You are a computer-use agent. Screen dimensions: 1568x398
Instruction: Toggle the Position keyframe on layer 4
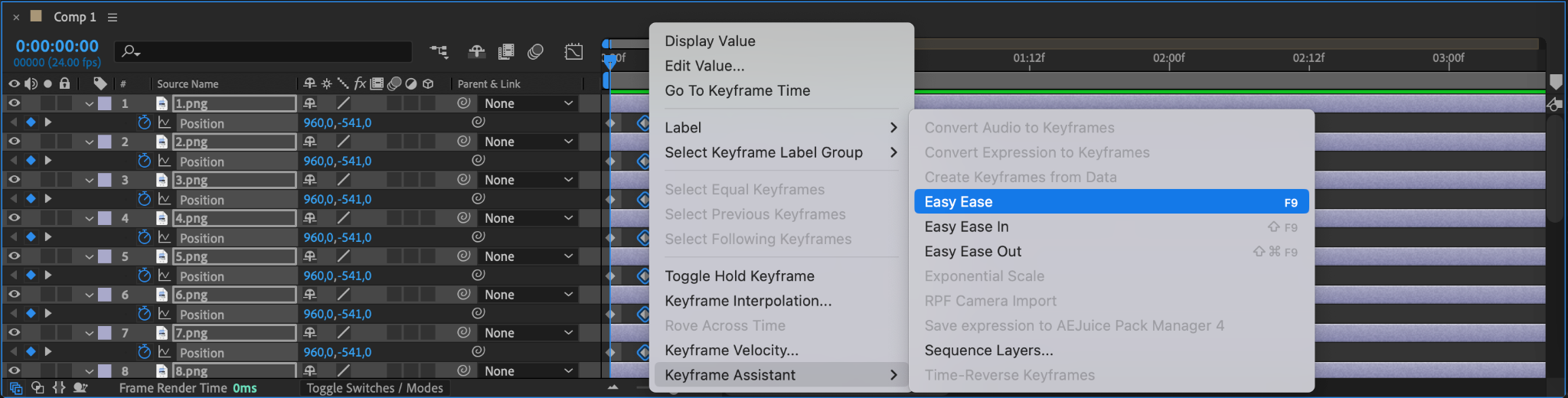click(x=31, y=237)
